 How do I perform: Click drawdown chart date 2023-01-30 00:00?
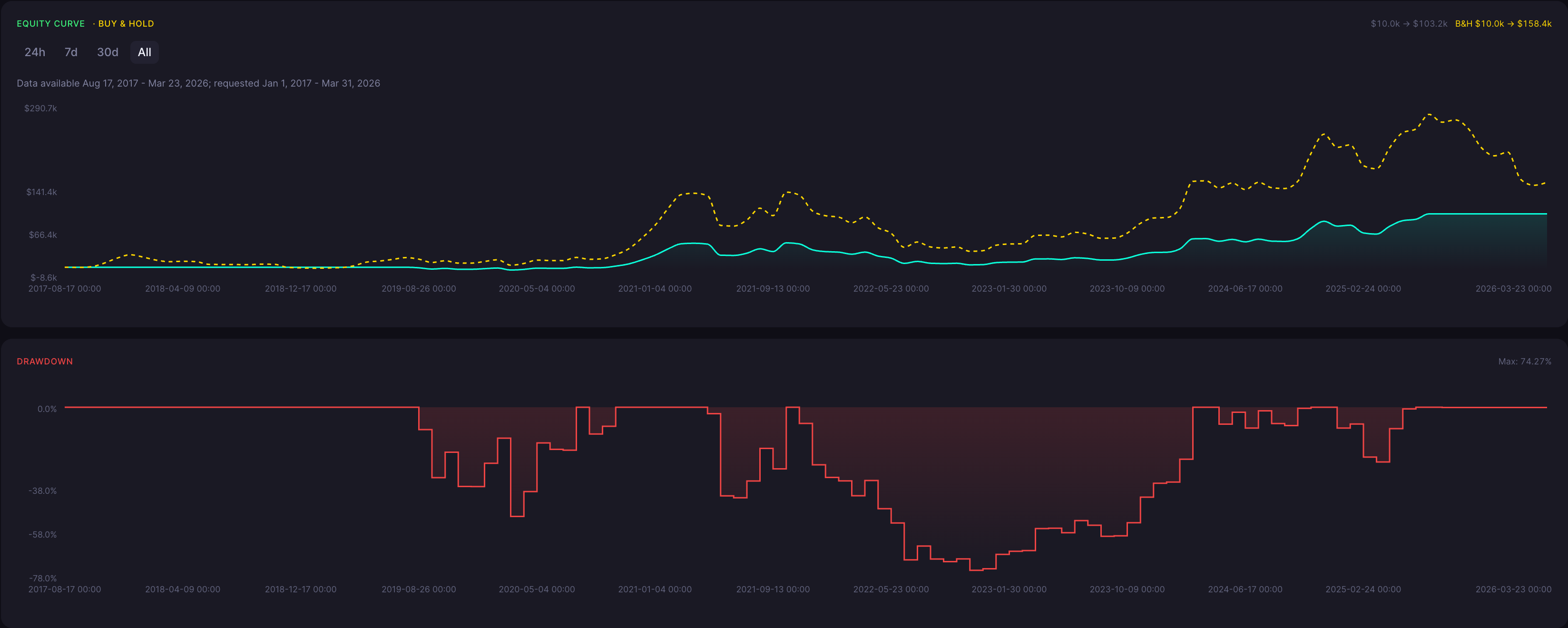1009,589
